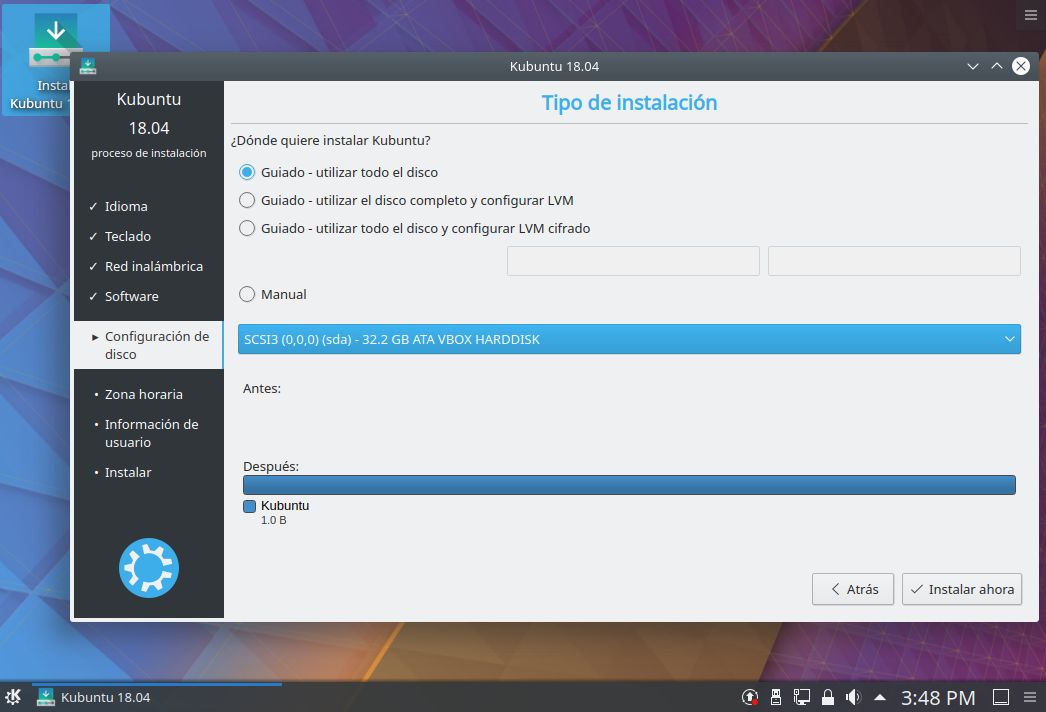The height and width of the screenshot is (712, 1046).
Task: Open the update notifier tray icon
Action: point(750,697)
